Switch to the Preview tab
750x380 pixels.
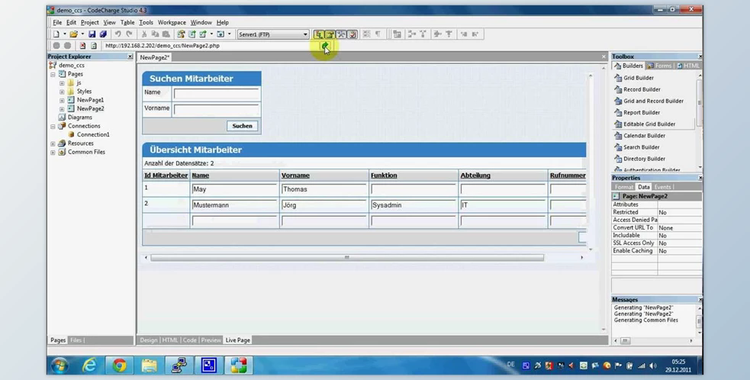click(x=211, y=340)
